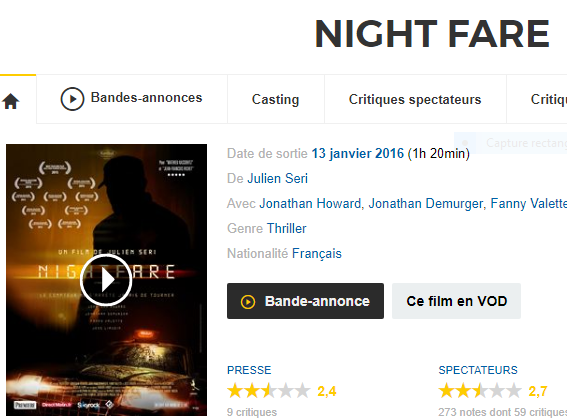Click the yellow play icon in Bande-annonce
567x420 pixels.
pyautogui.click(x=248, y=302)
